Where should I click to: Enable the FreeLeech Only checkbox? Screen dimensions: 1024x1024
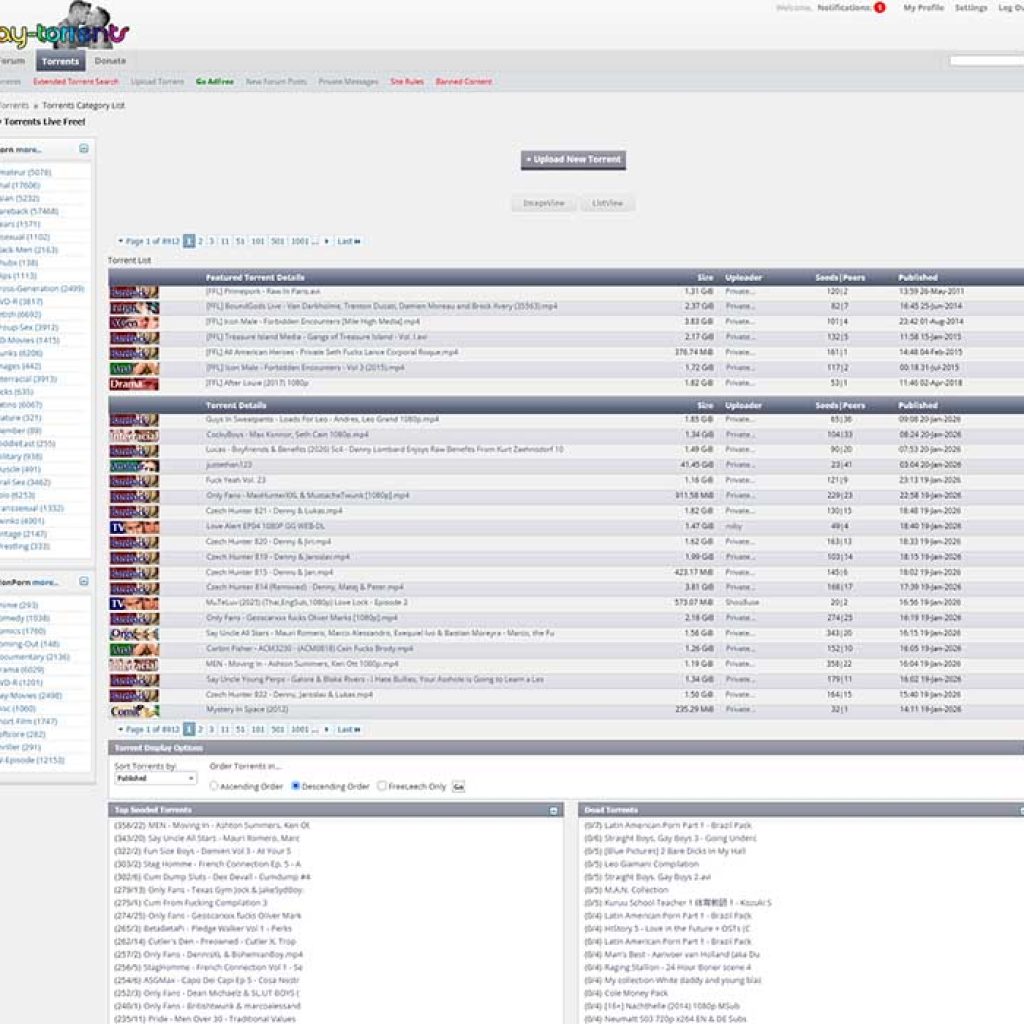pos(380,786)
